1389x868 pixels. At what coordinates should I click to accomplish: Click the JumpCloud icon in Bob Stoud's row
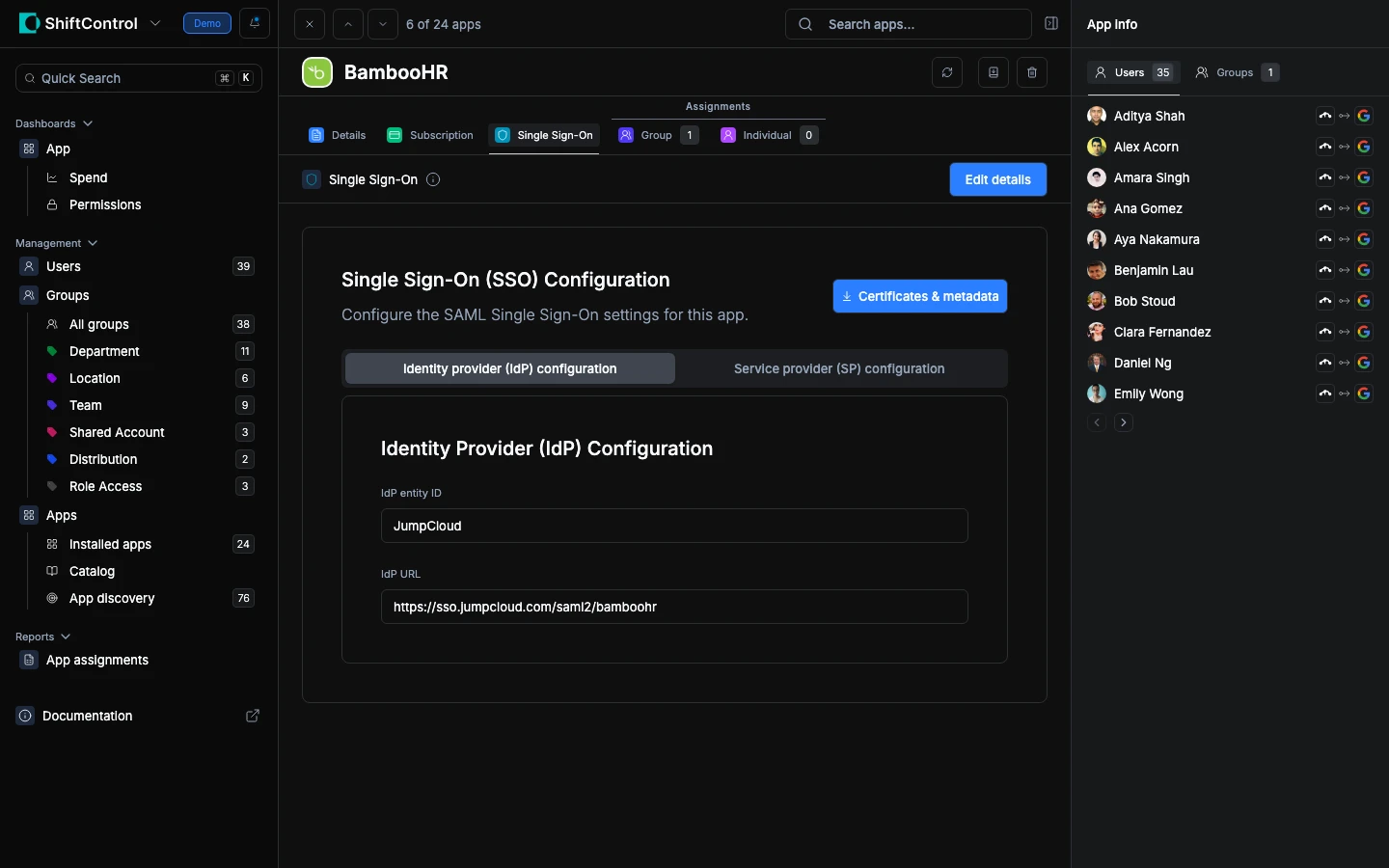tap(1325, 301)
